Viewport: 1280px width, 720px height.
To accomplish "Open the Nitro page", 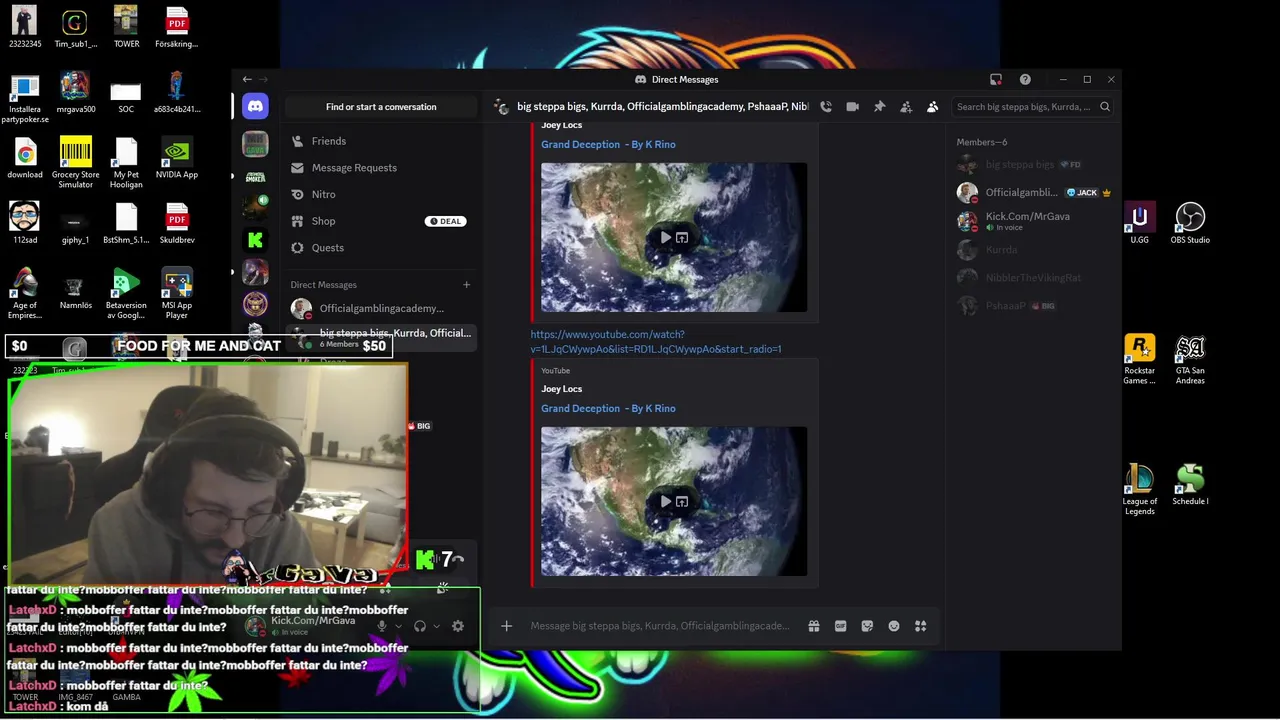I will point(380,194).
